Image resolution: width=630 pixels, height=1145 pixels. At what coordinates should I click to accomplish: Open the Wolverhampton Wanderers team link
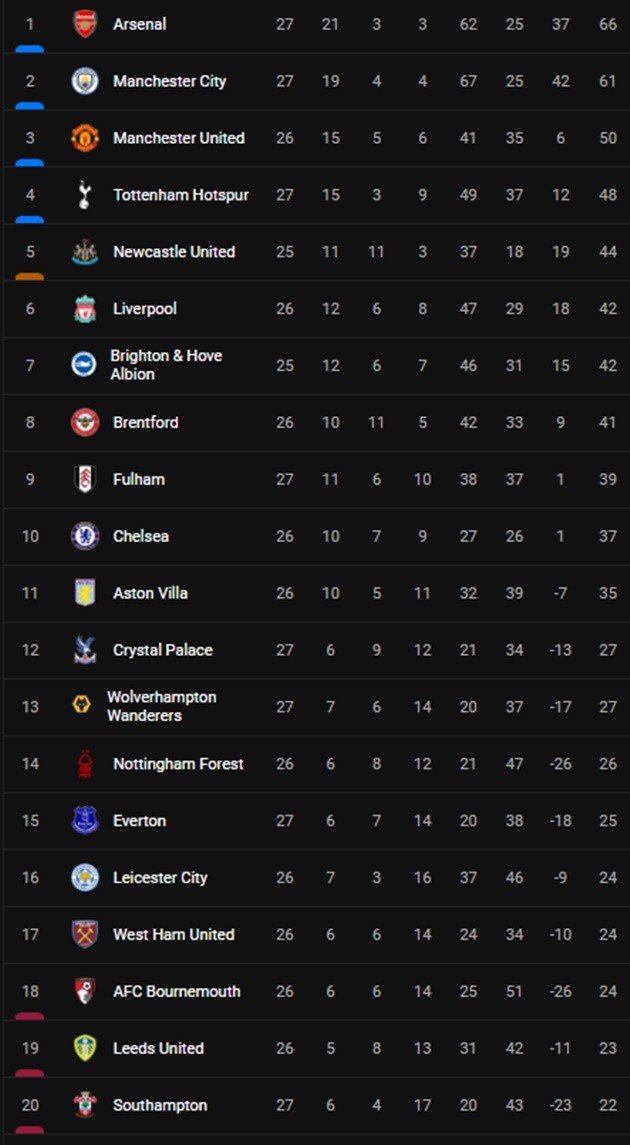tap(161, 706)
